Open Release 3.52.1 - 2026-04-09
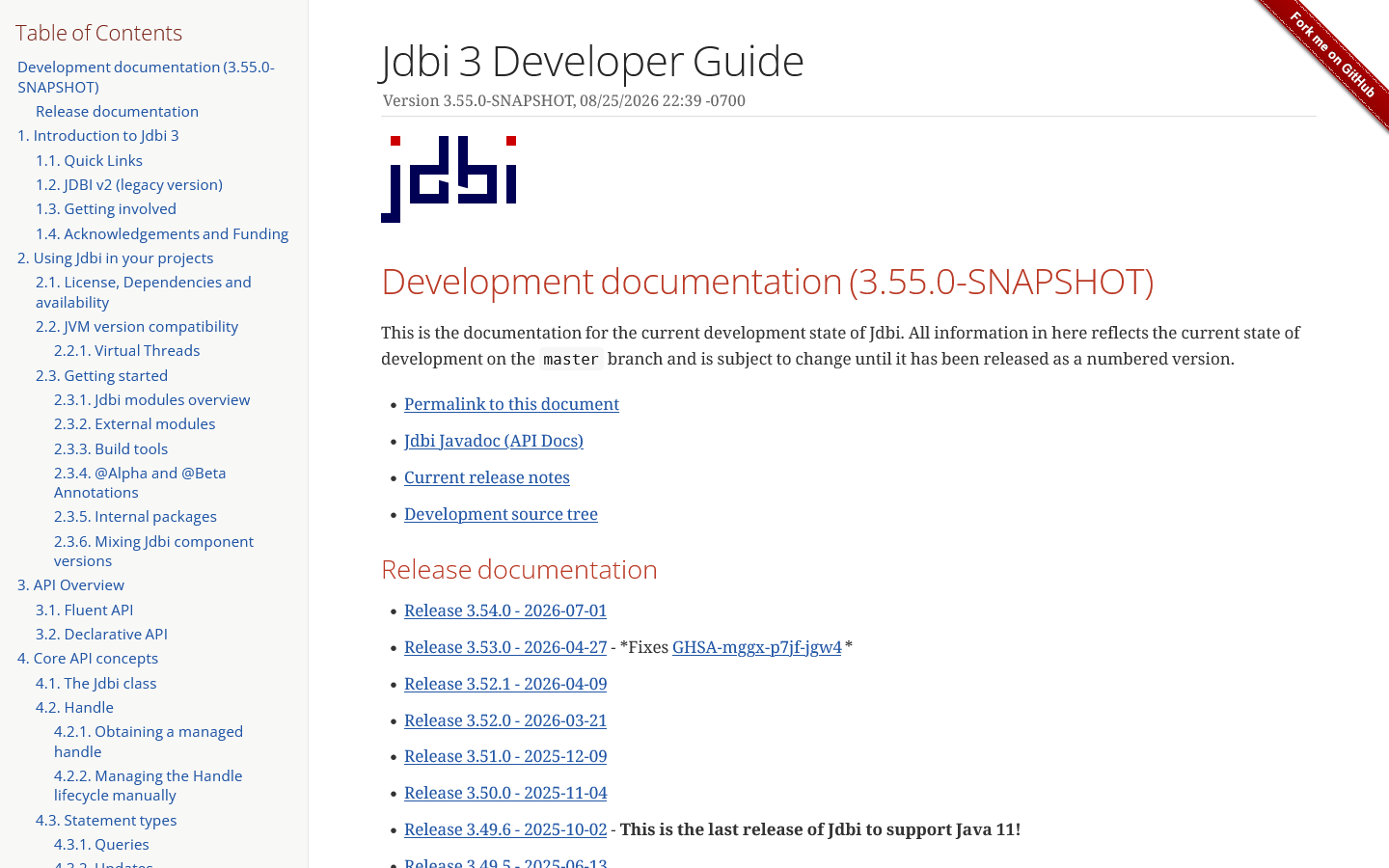The width and height of the screenshot is (1389, 868). click(505, 684)
